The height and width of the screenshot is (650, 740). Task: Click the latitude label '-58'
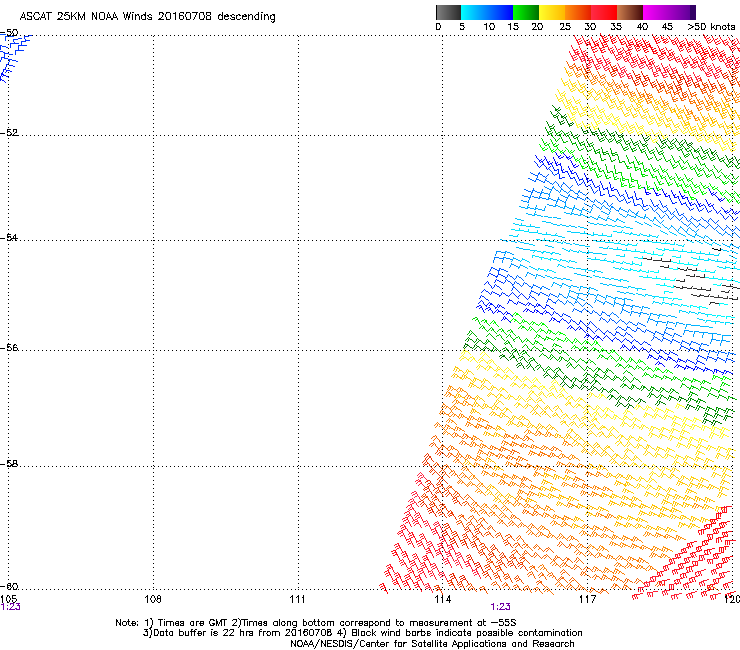9,464
